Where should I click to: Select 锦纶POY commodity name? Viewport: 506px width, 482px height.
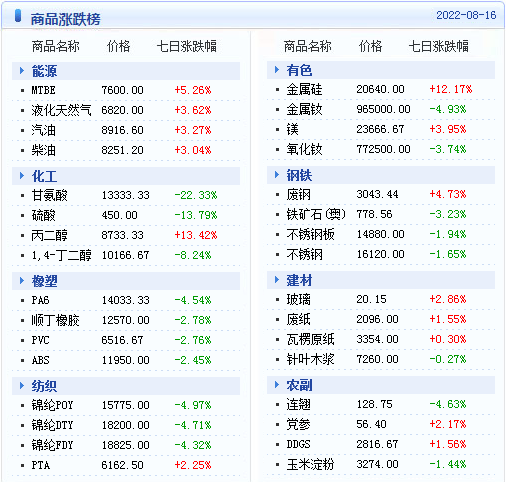tap(52, 405)
